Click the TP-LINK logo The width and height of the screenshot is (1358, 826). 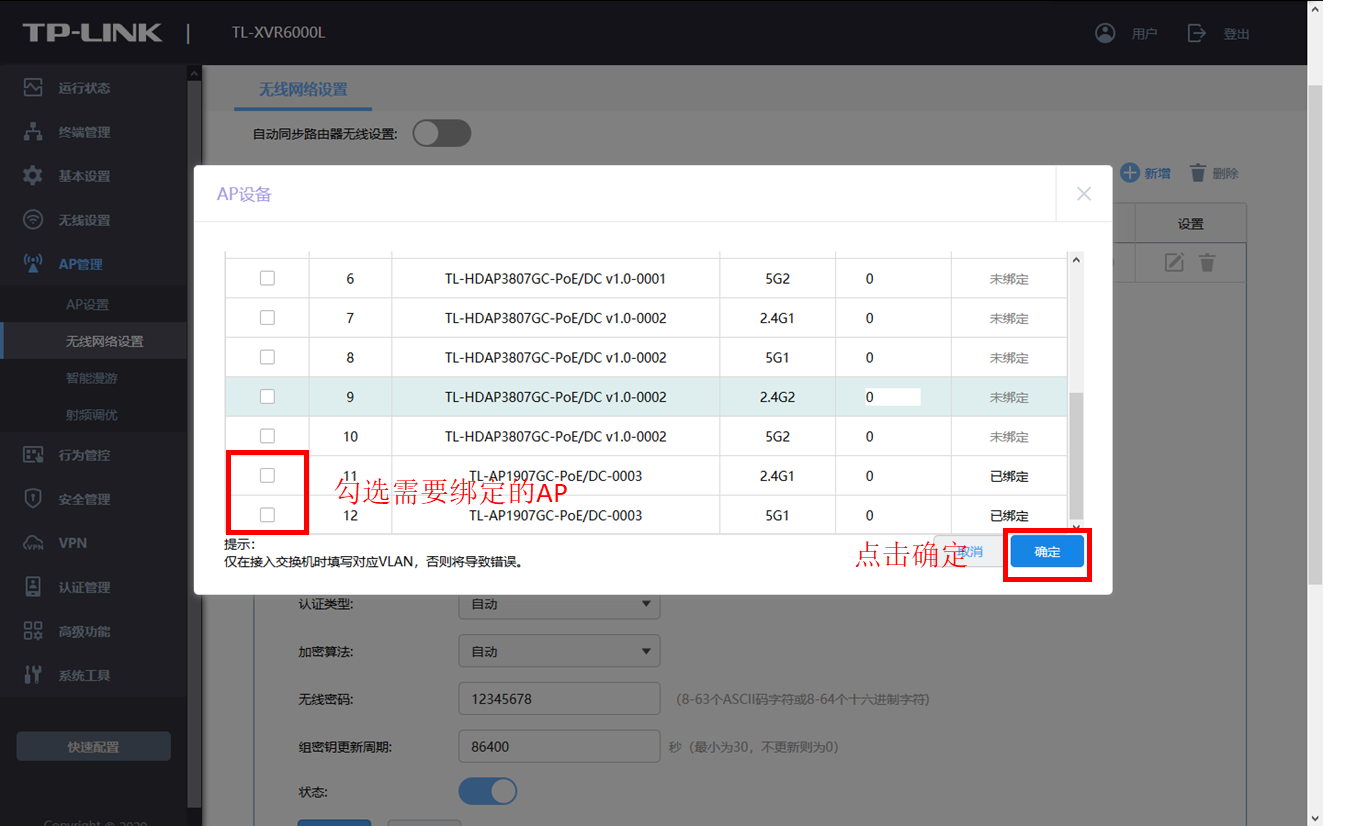pyautogui.click(x=92, y=33)
